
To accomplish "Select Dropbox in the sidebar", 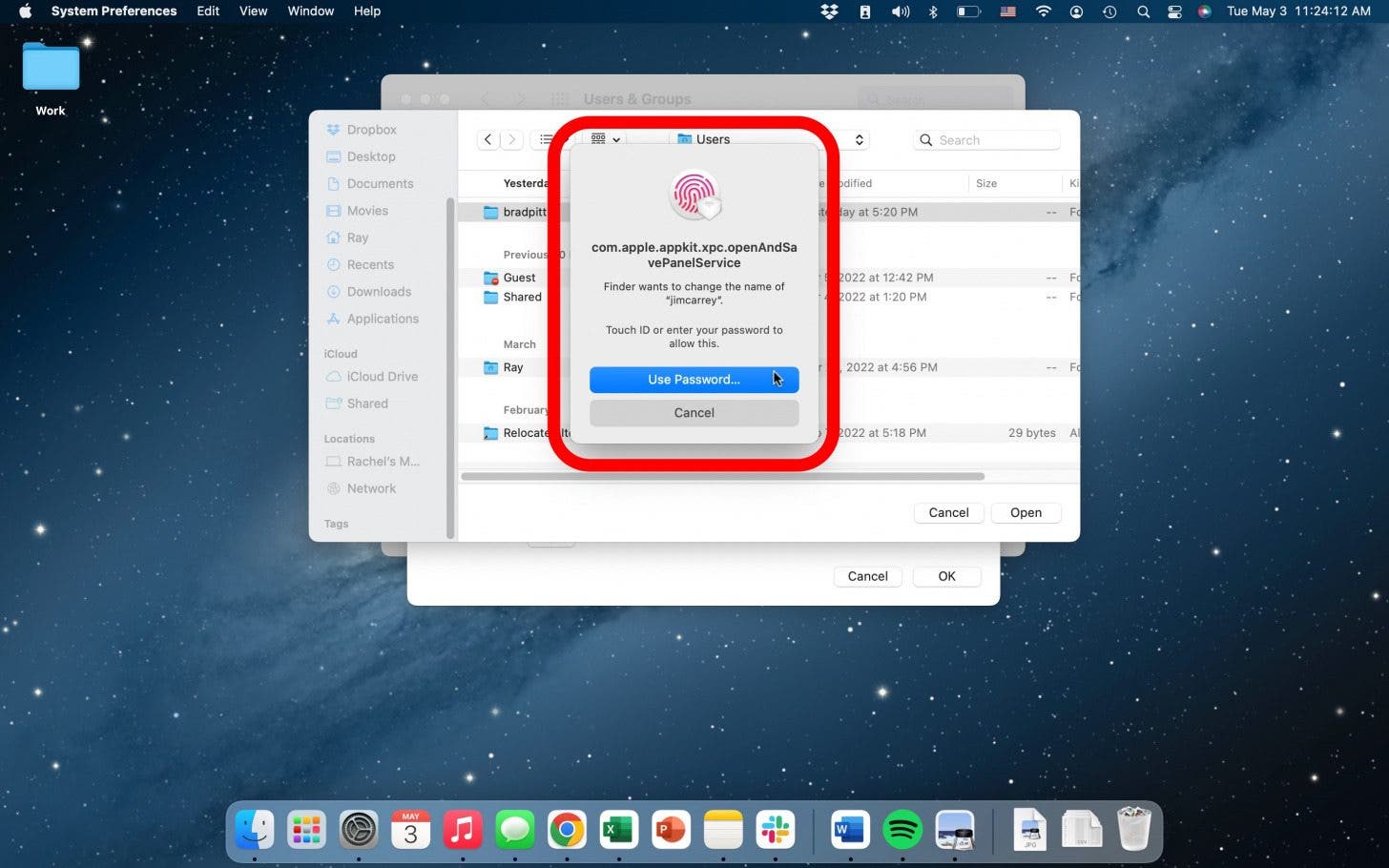I will click(x=371, y=130).
